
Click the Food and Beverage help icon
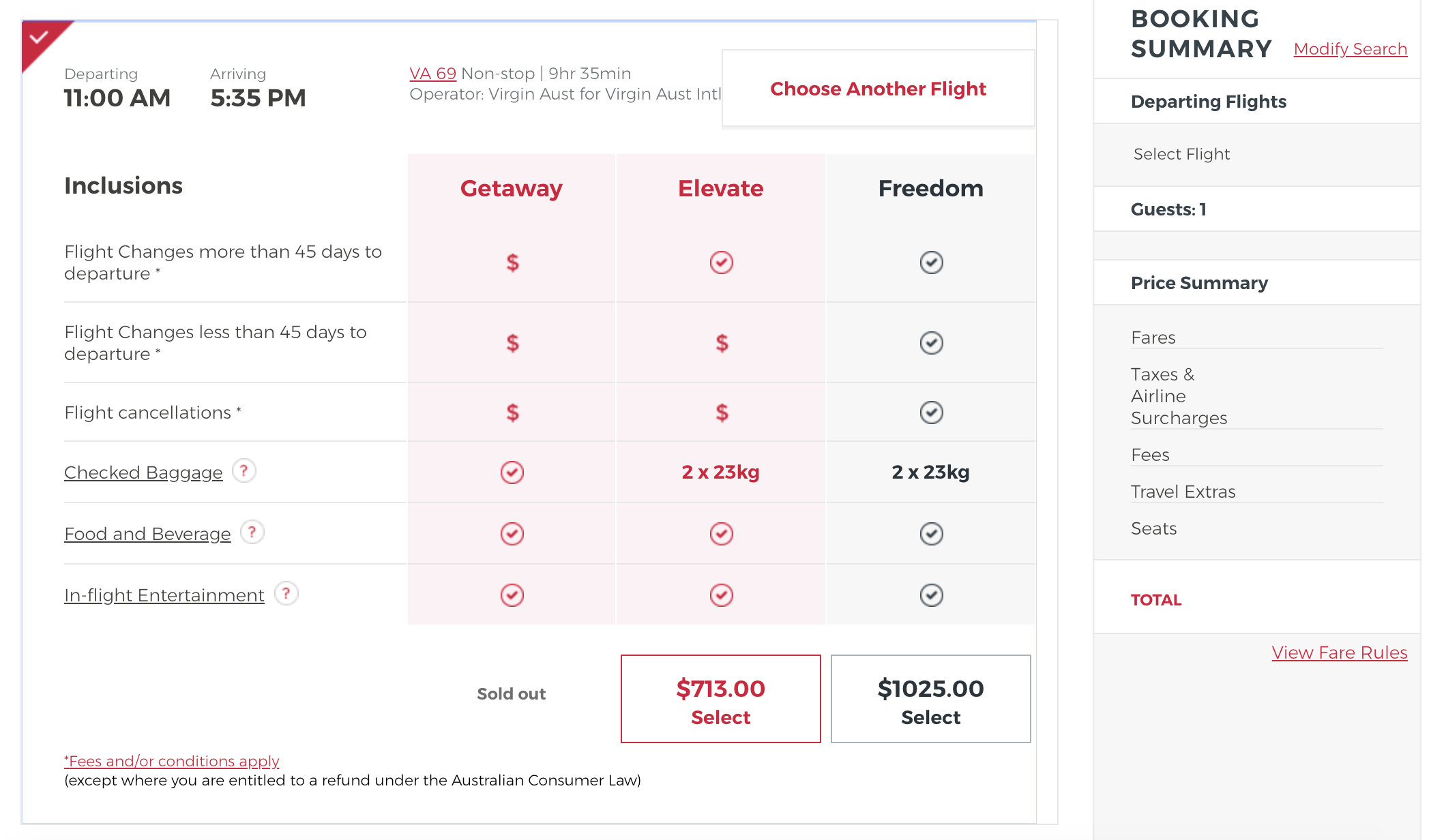(252, 532)
